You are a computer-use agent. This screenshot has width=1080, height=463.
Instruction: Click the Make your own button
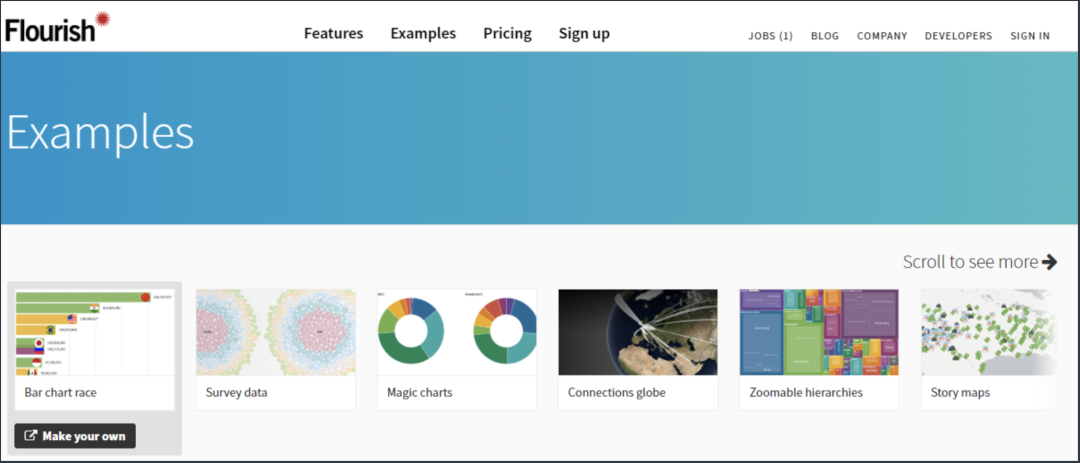click(75, 435)
